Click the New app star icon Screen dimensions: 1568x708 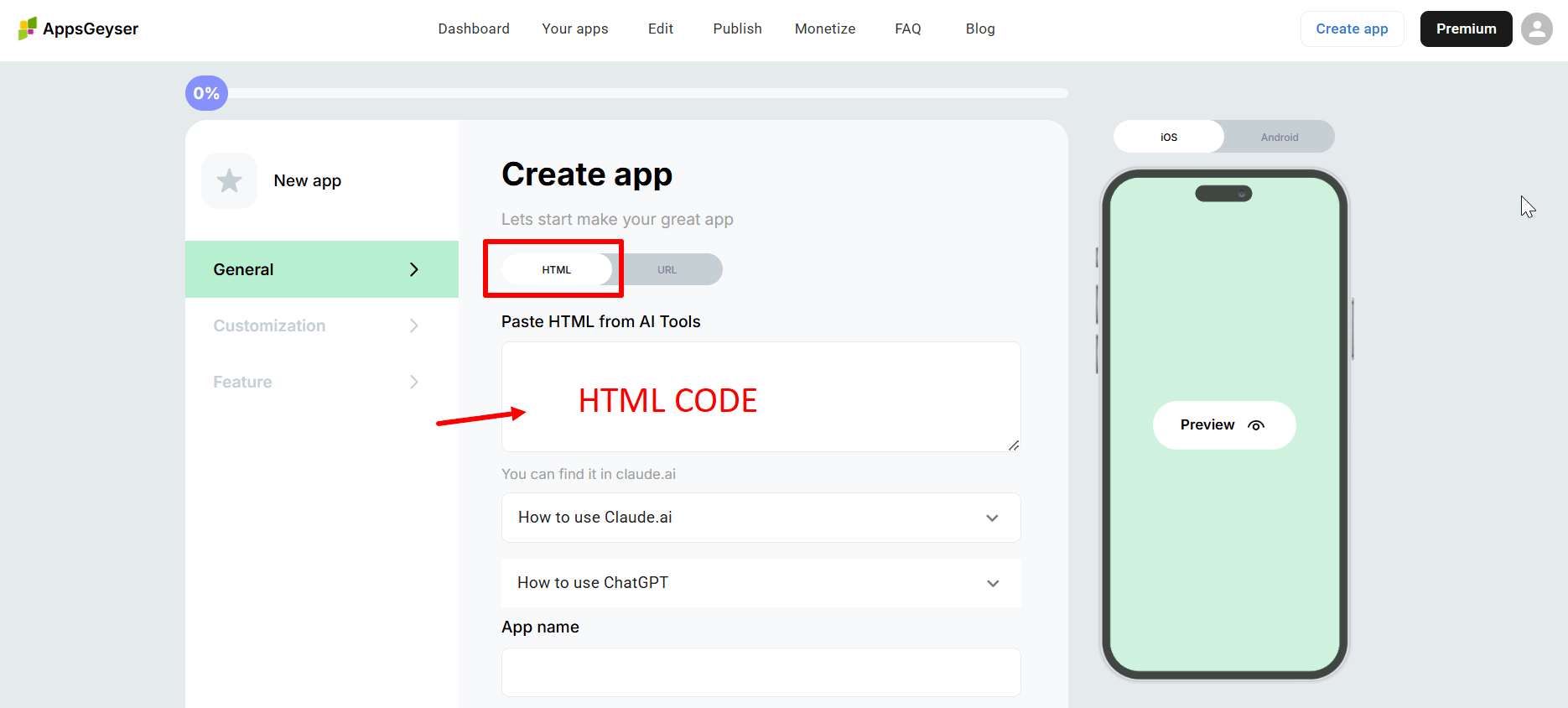coord(229,180)
